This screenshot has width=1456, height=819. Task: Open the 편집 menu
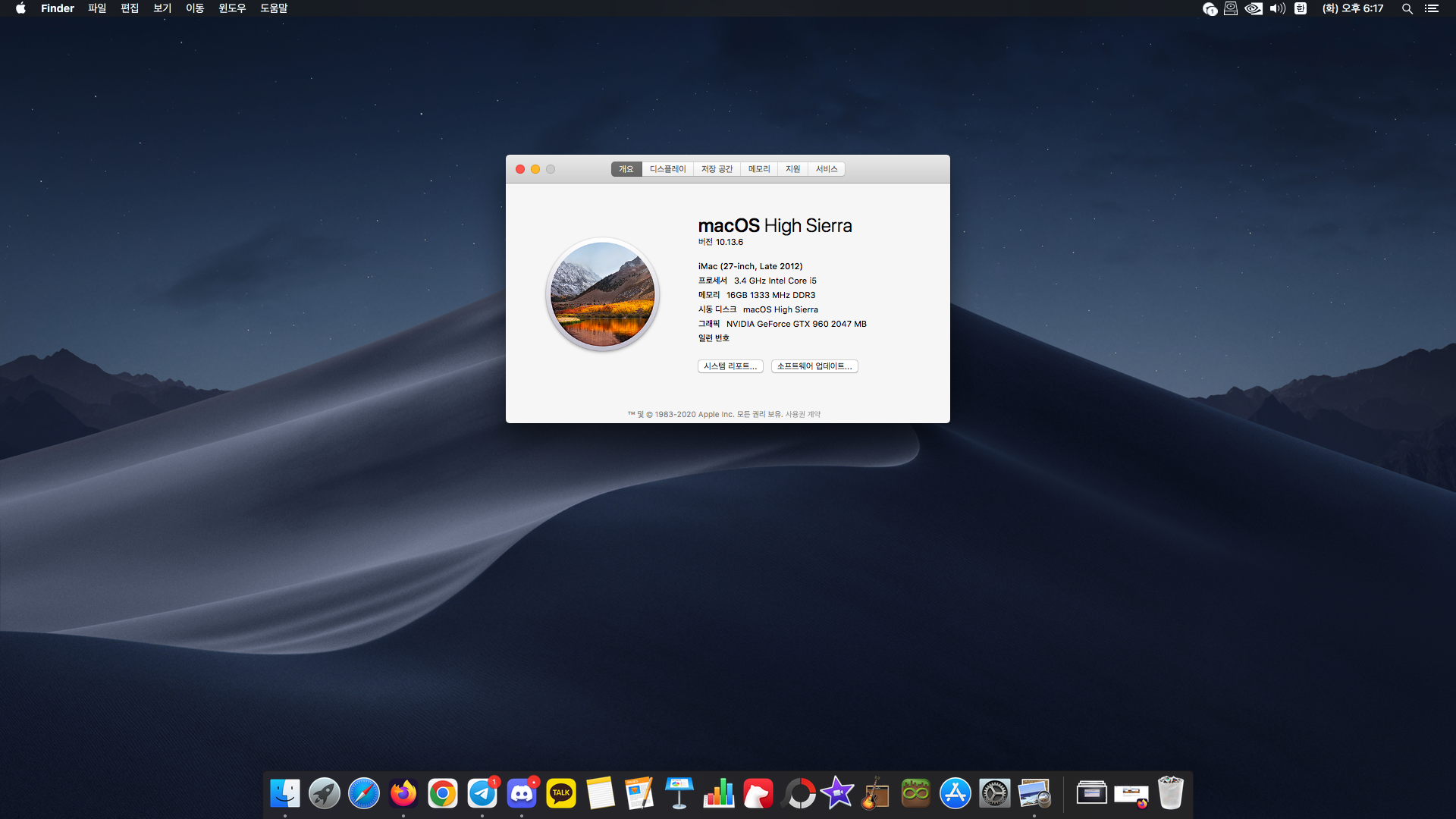click(130, 8)
